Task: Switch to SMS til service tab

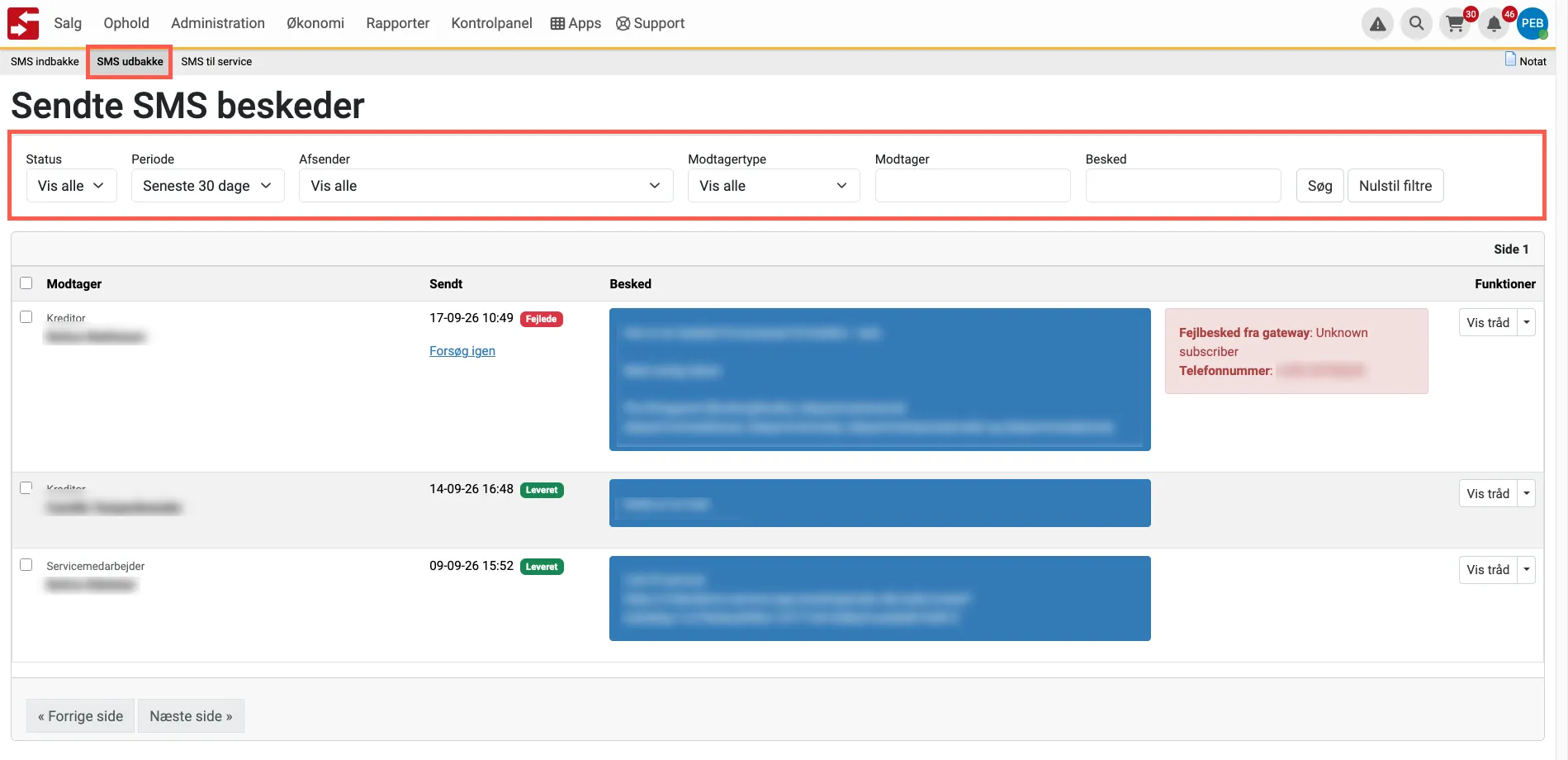Action: click(216, 61)
